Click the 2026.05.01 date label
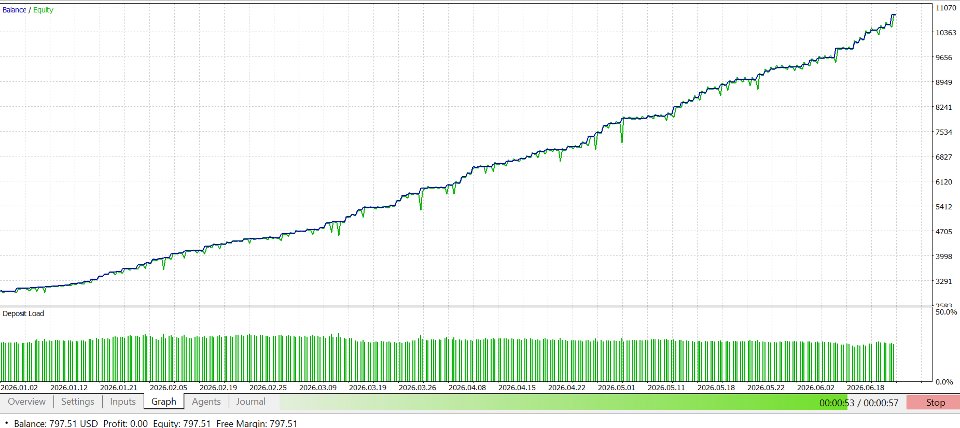 click(617, 388)
